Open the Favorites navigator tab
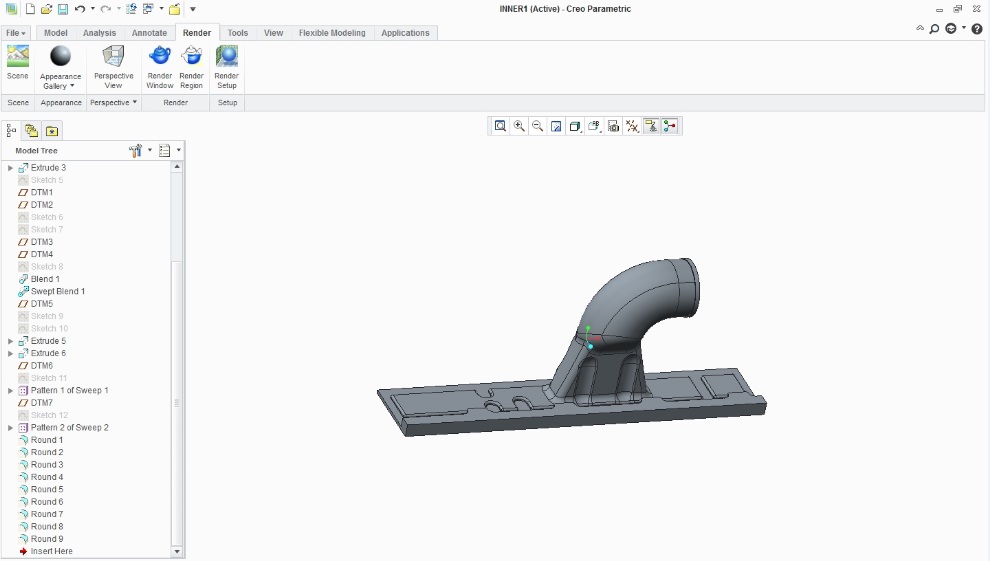 pyautogui.click(x=52, y=131)
